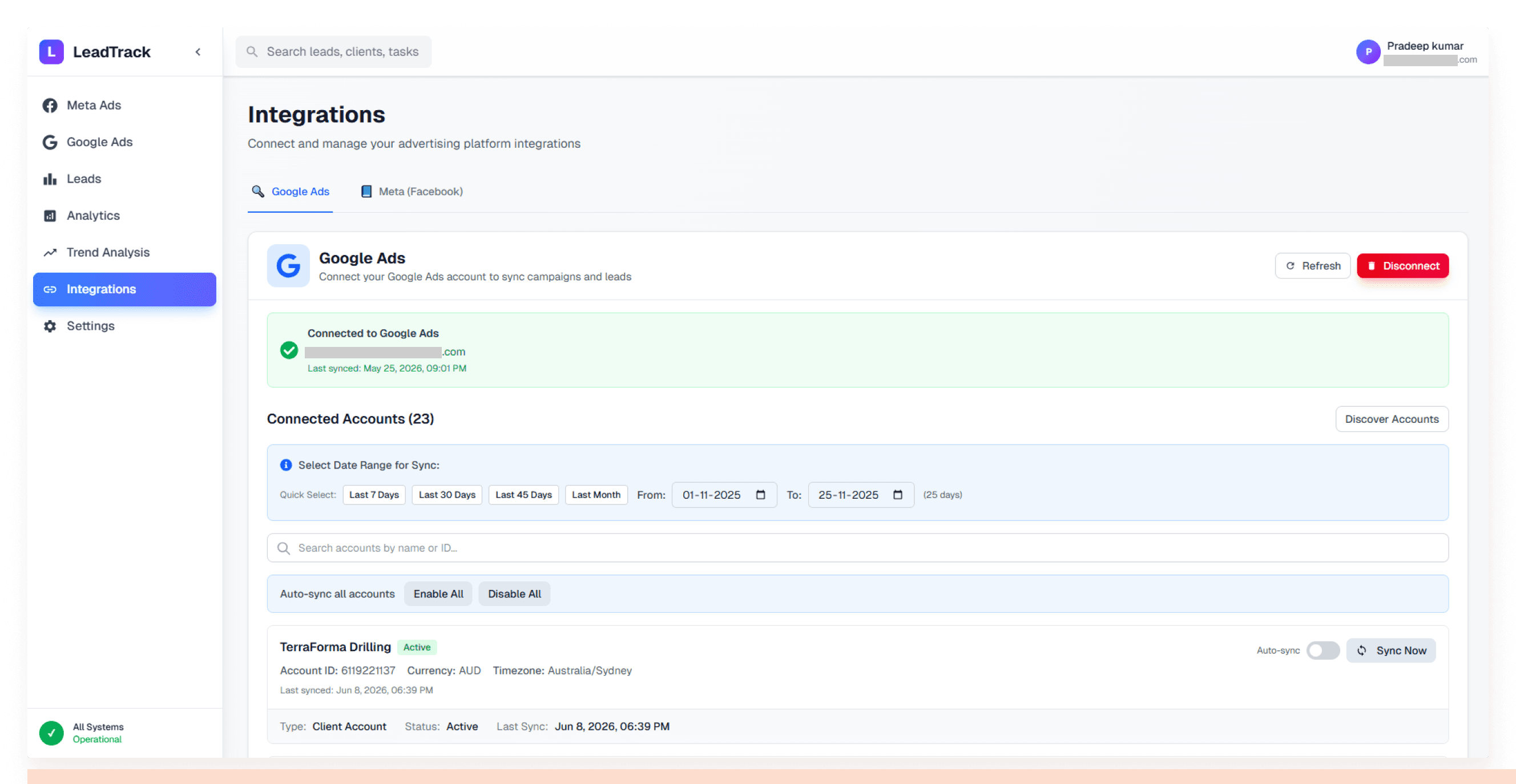This screenshot has height=784, width=1516.
Task: Open Meta Ads in the sidebar
Action: tap(124, 106)
